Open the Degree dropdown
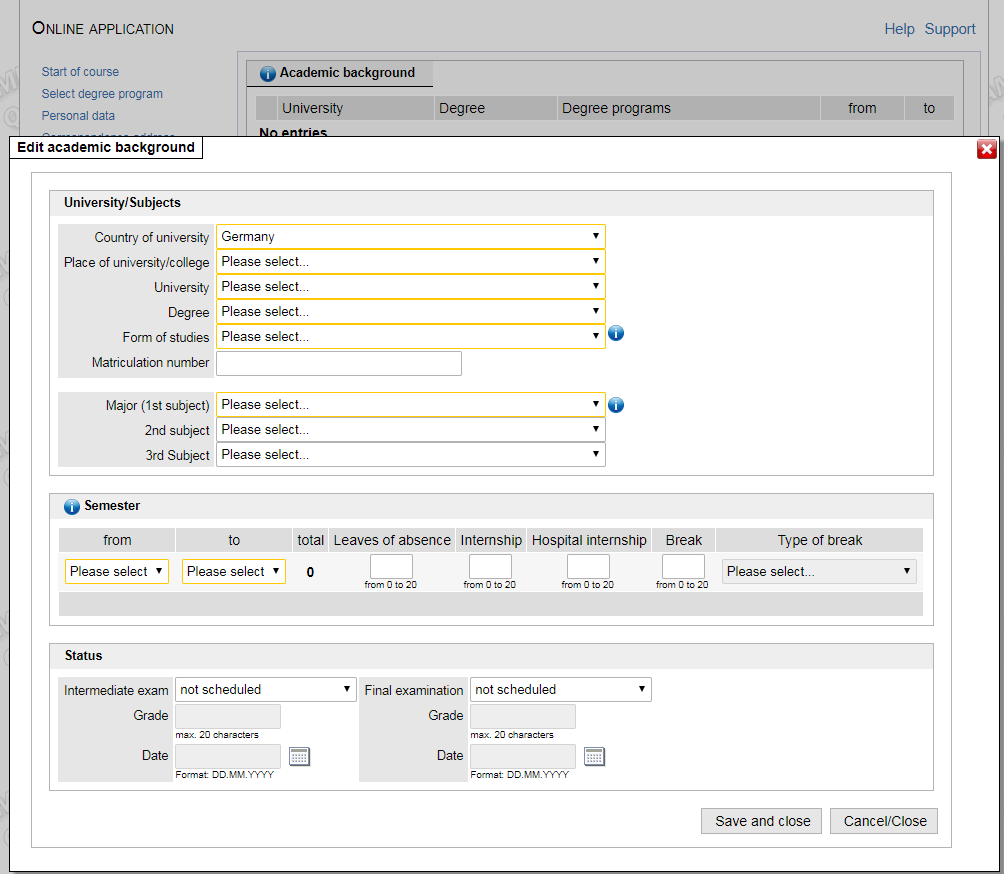The width and height of the screenshot is (1004, 874). 410,311
